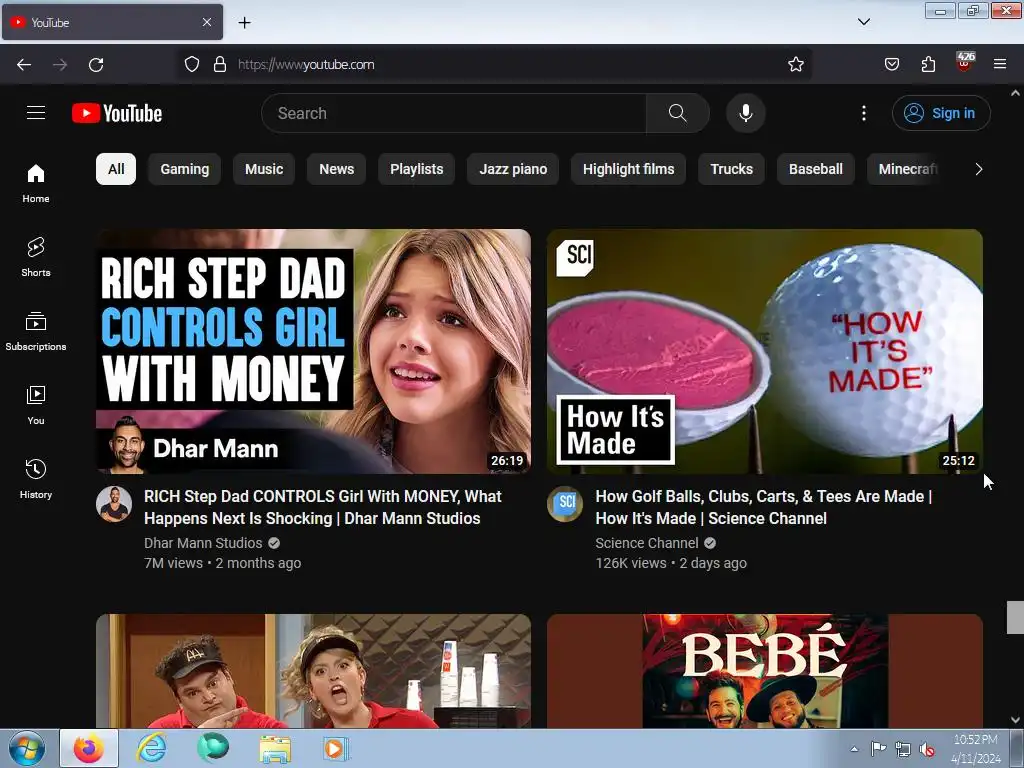1024x768 pixels.
Task: Start voice search with microphone icon
Action: coord(745,113)
